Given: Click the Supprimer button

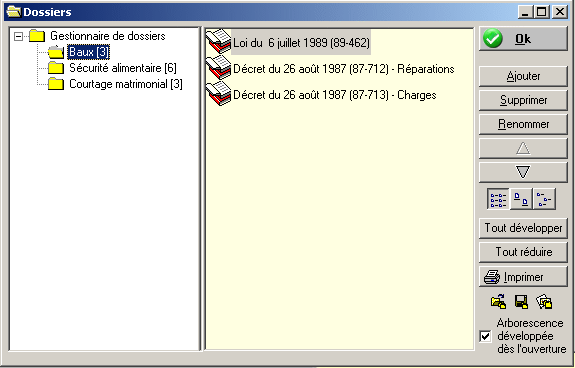Looking at the screenshot, I should [x=523, y=100].
